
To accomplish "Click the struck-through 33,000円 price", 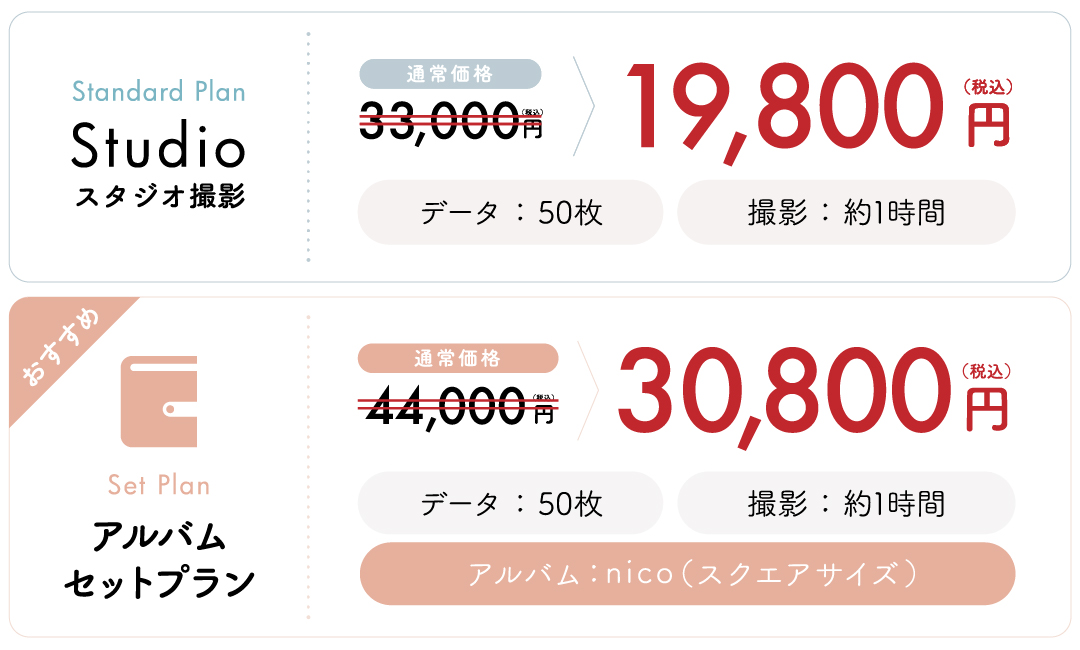I will click(x=451, y=122).
